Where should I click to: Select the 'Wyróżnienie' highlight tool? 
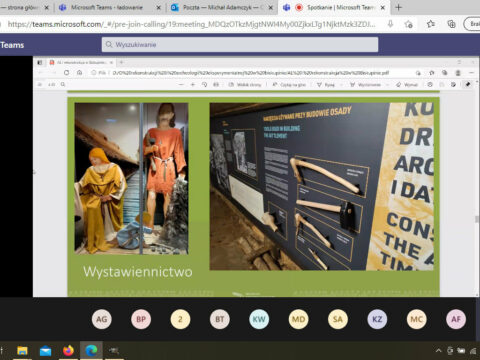click(366, 85)
